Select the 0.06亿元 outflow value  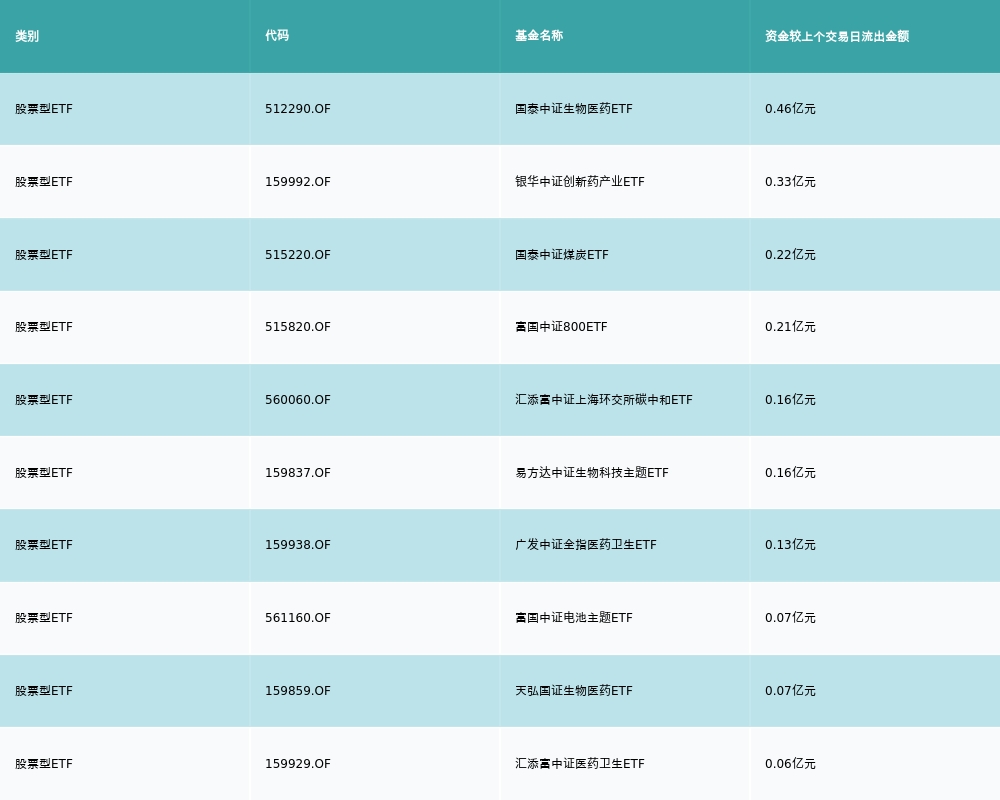click(790, 764)
